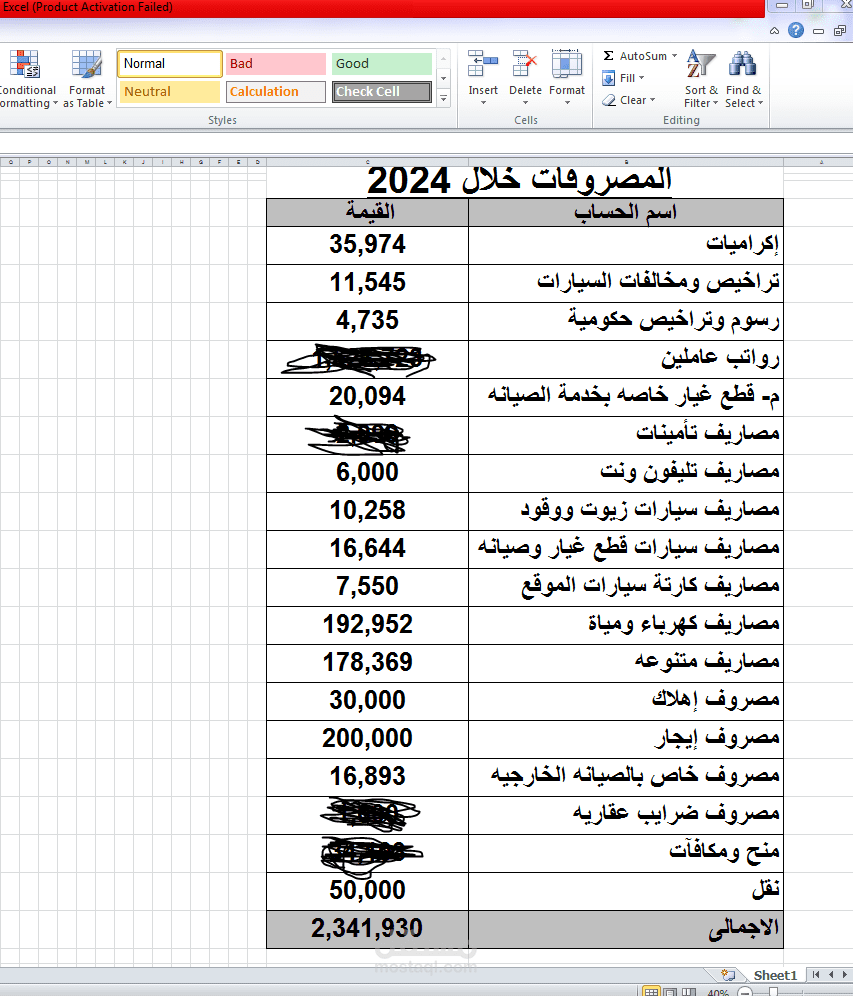Viewport: 853px width, 996px height.
Task: Select column C header
Action: point(367,162)
